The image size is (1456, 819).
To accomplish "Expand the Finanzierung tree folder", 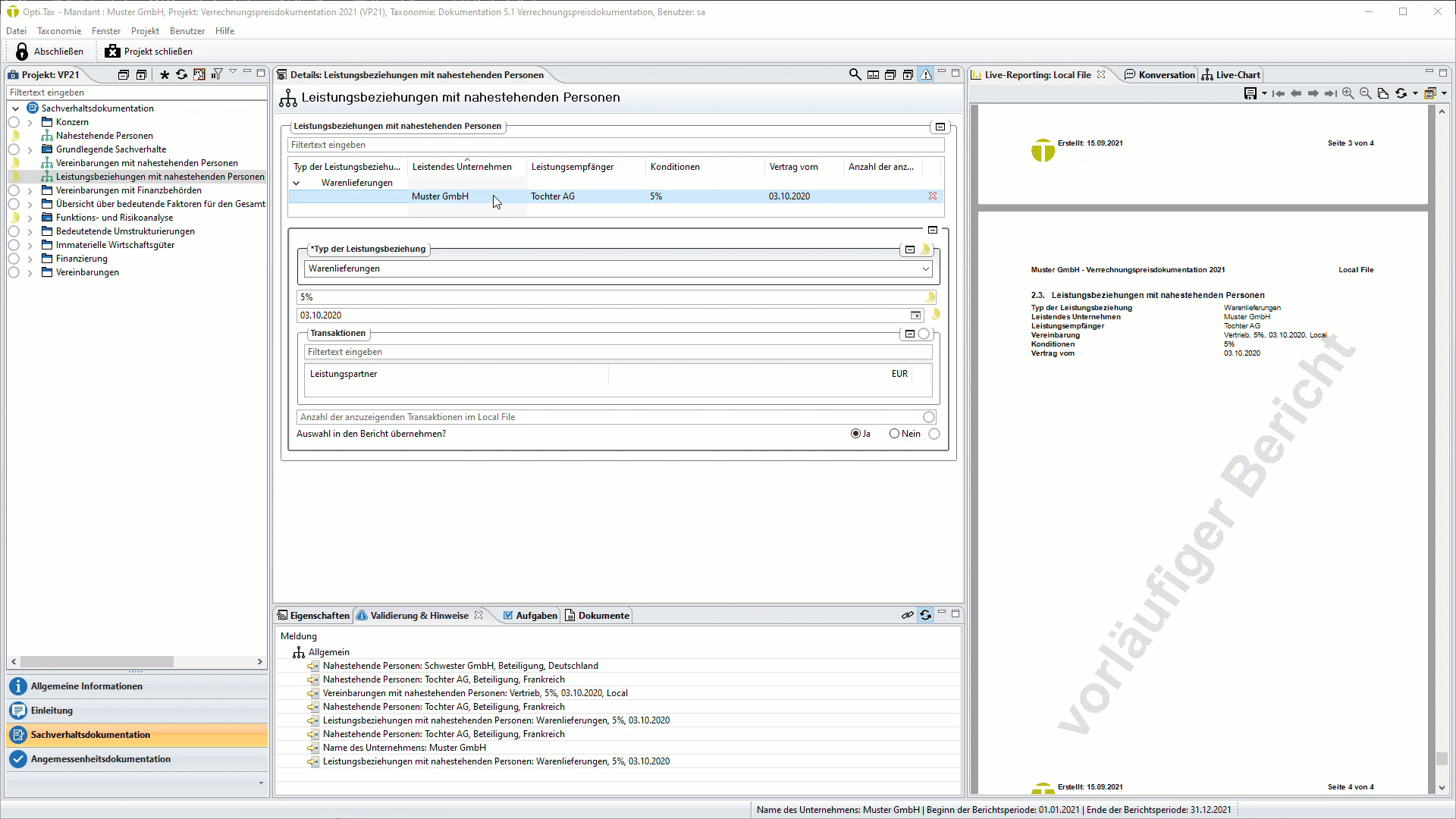I will click(x=30, y=259).
